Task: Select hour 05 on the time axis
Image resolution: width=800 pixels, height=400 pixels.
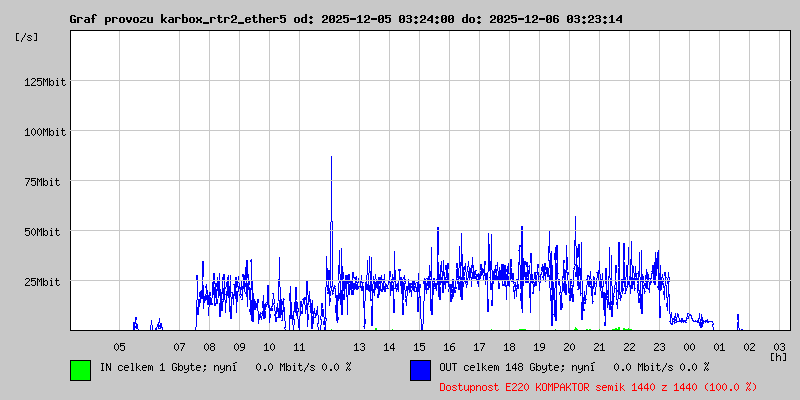Action: pyautogui.click(x=119, y=346)
